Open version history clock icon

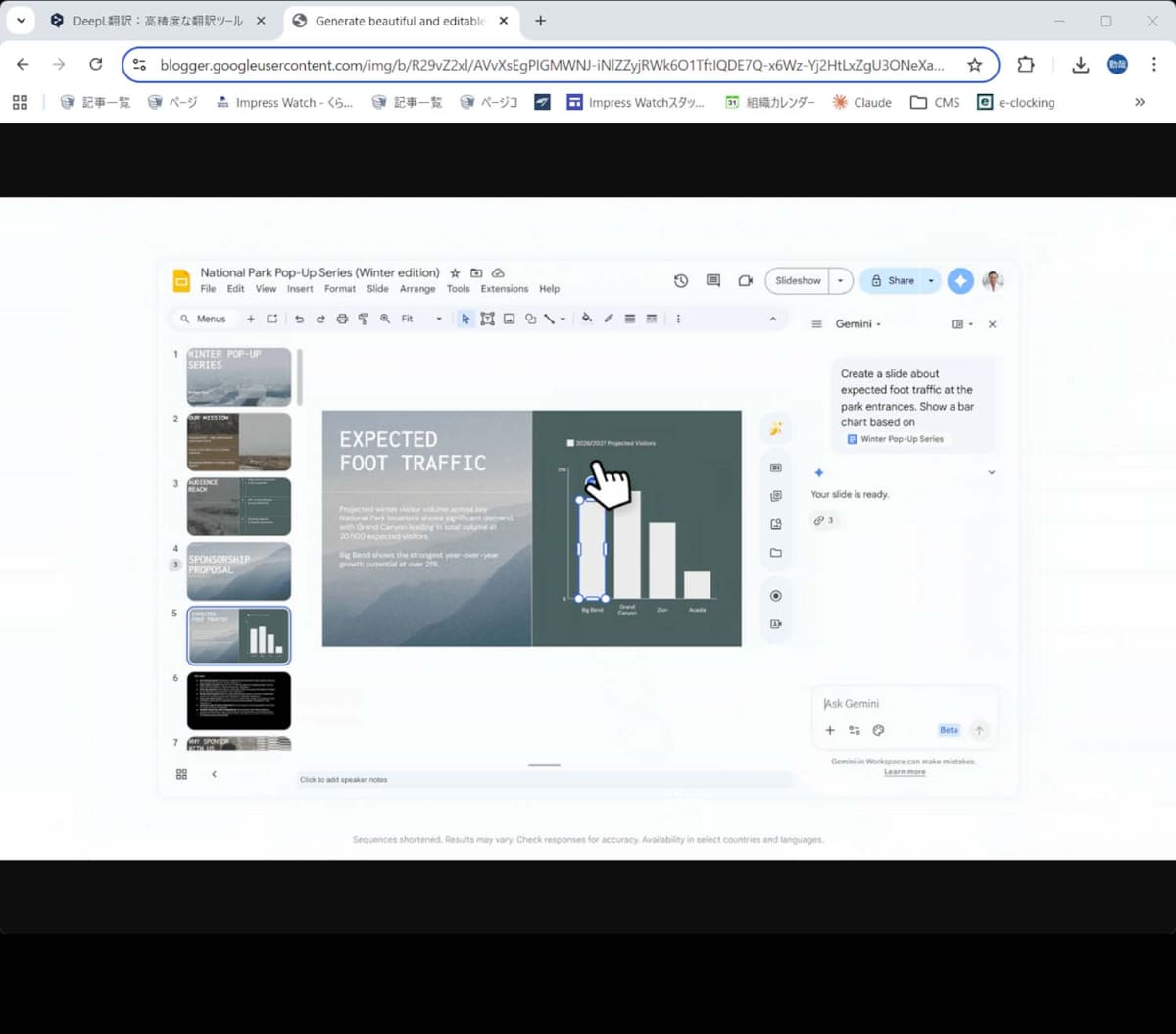click(x=681, y=280)
